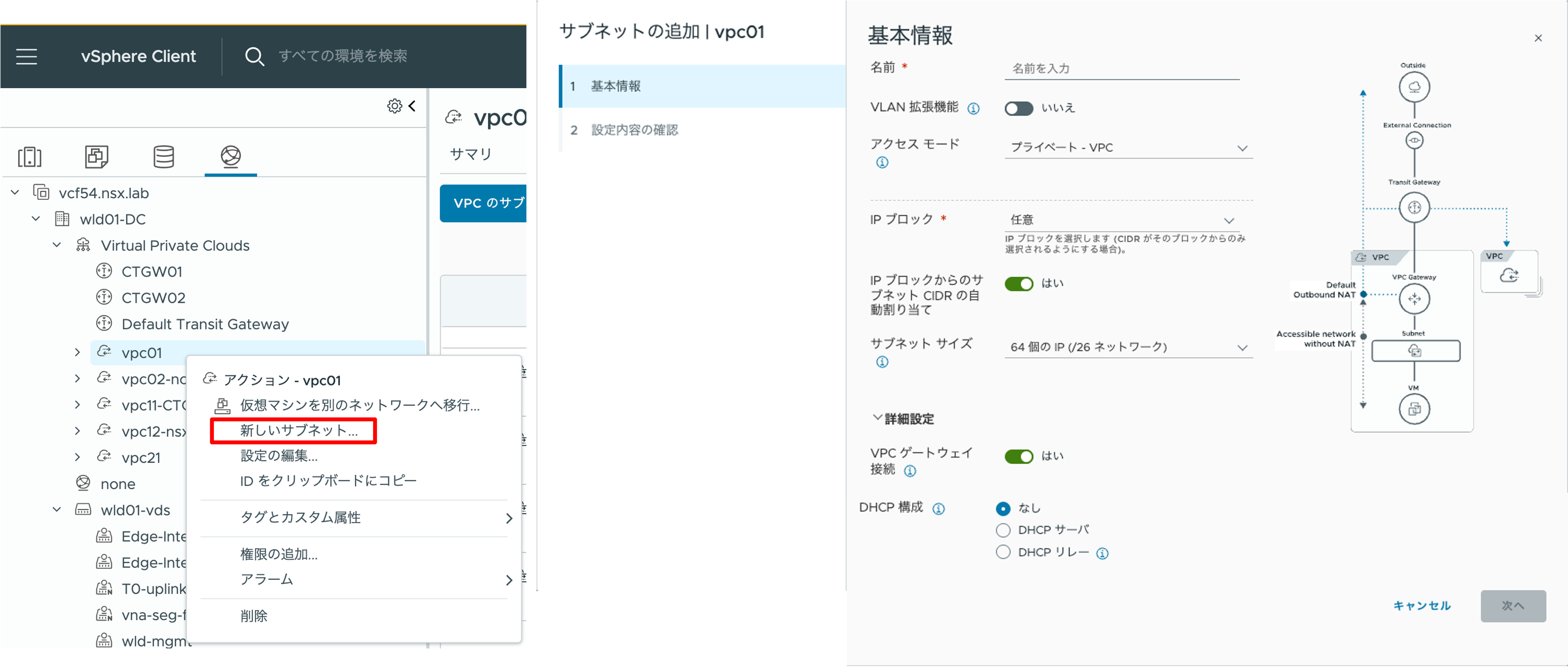This screenshot has height=667, width=1568.
Task: Select the DHCP サーバ radio button
Action: (x=1003, y=530)
